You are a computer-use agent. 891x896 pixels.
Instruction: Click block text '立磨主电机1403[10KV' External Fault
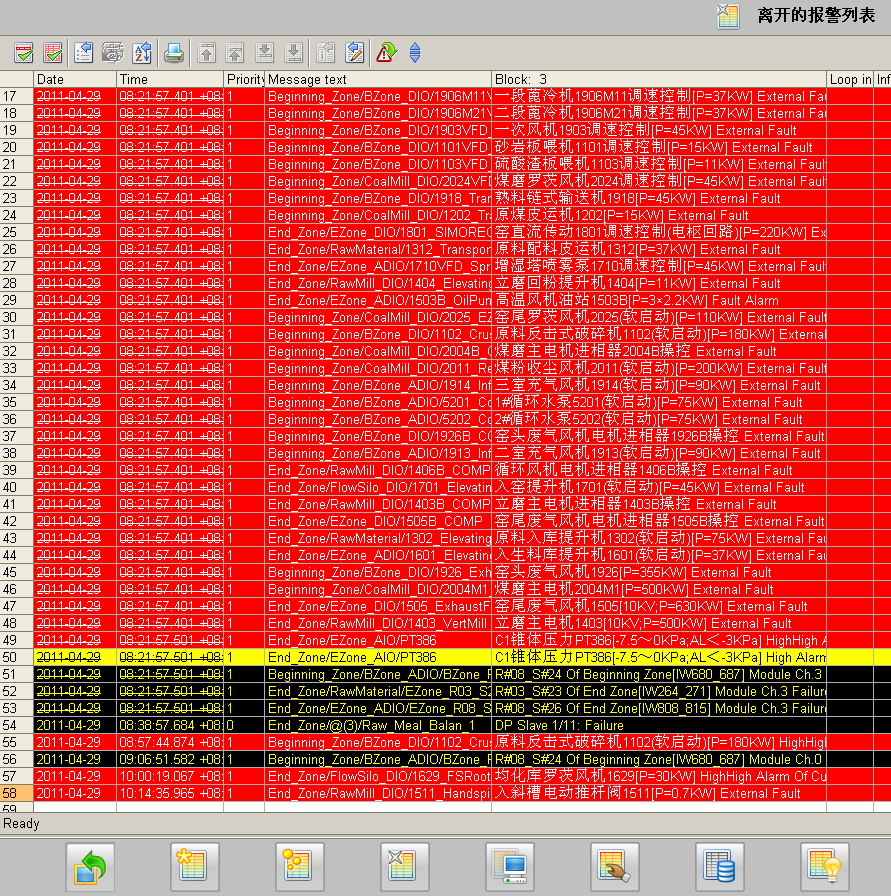tap(643, 623)
